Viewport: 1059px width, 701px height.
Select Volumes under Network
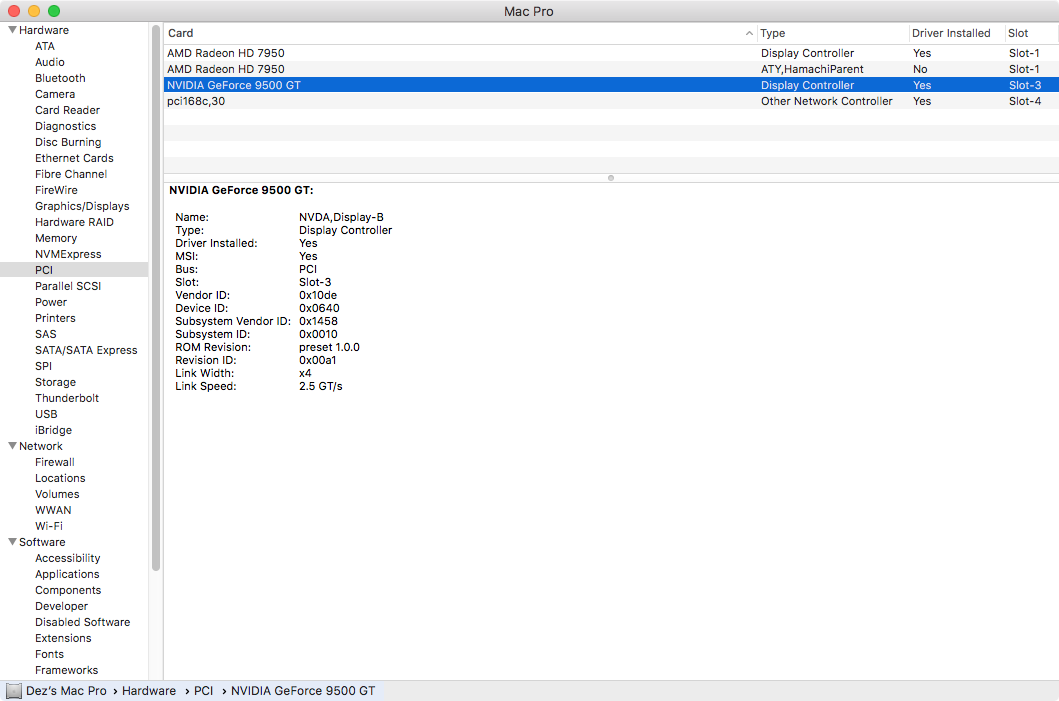tap(57, 494)
